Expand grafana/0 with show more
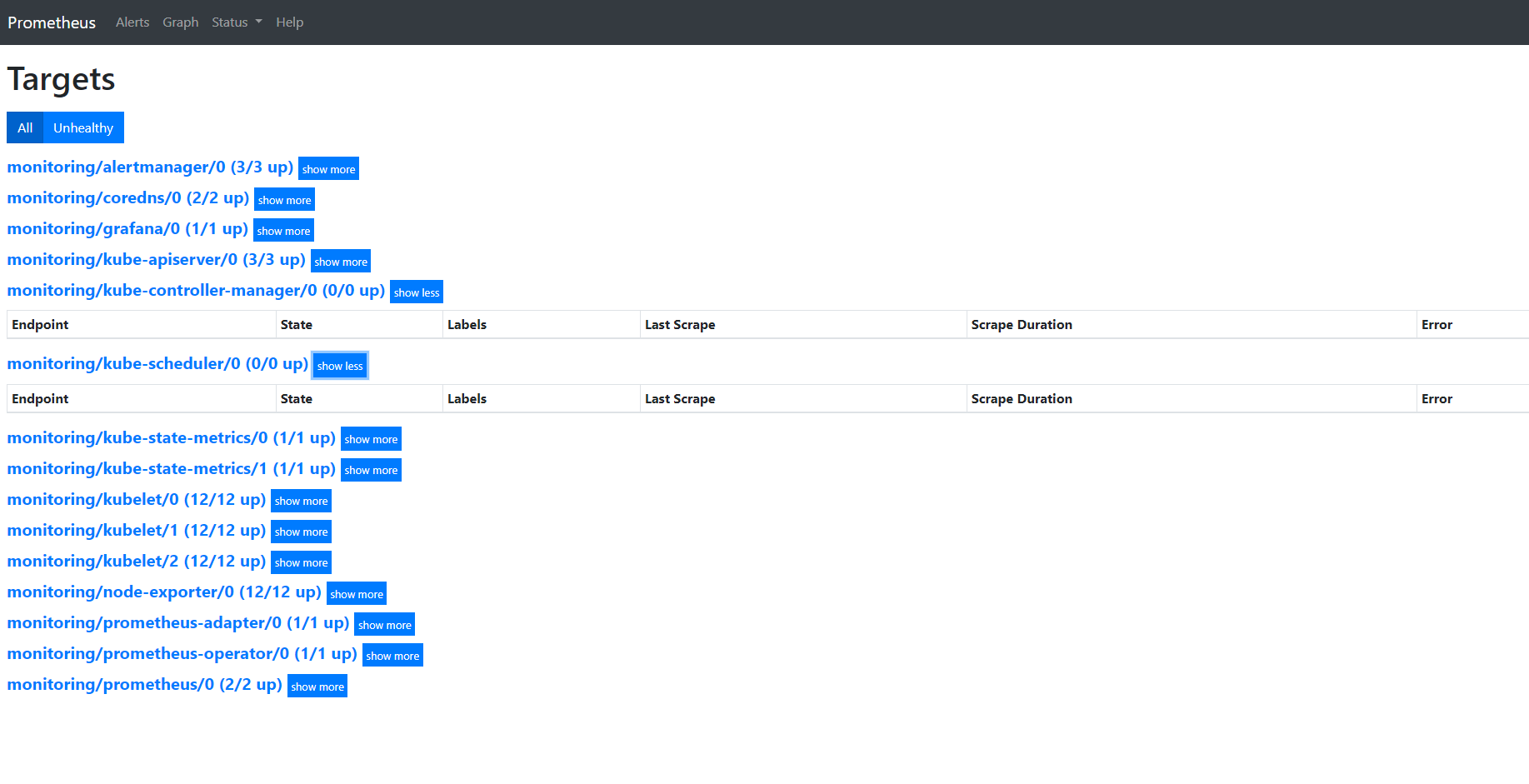Image resolution: width=1529 pixels, height=784 pixels. coord(283,230)
